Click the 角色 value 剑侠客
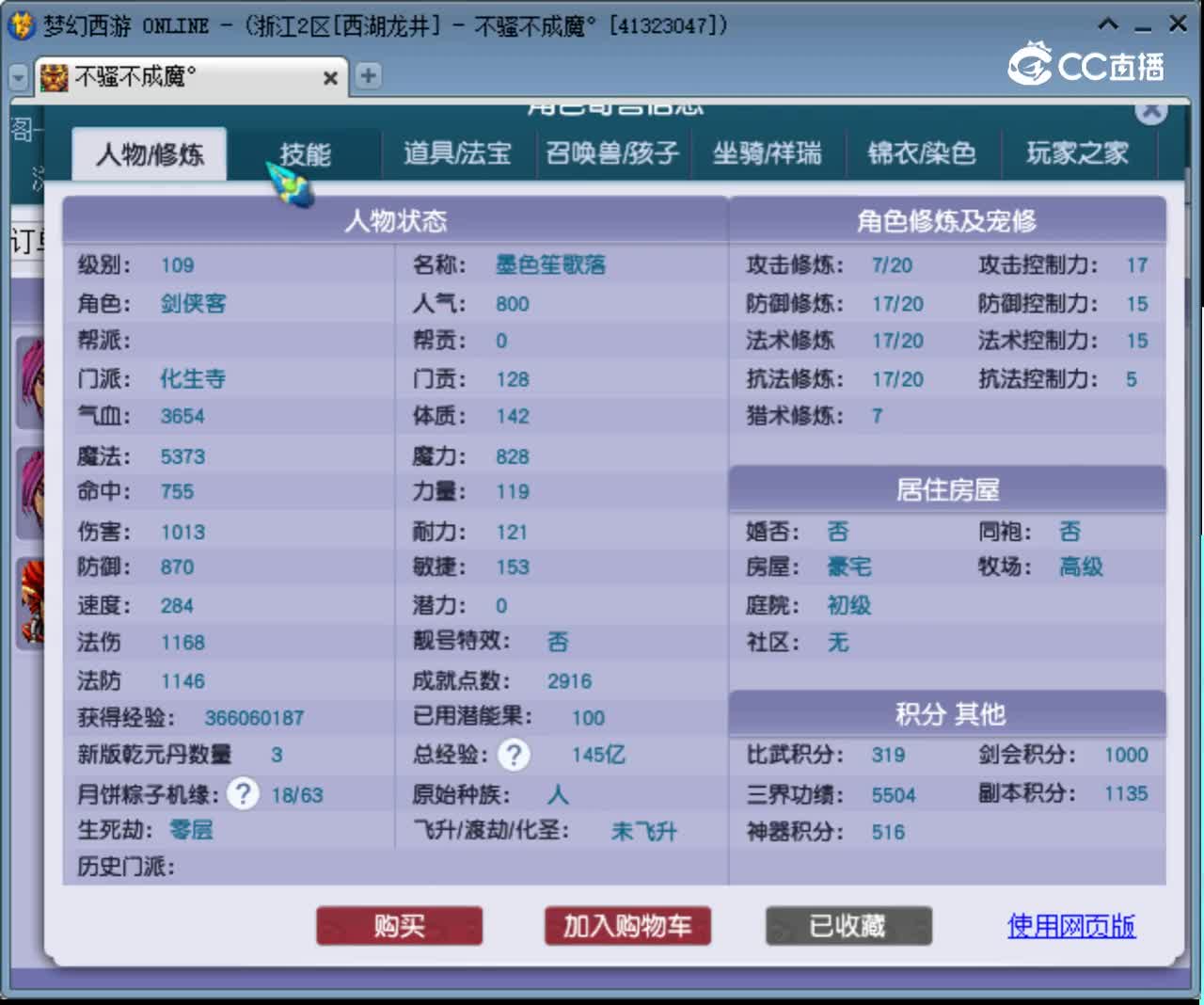The width and height of the screenshot is (1204, 1005). coord(193,304)
